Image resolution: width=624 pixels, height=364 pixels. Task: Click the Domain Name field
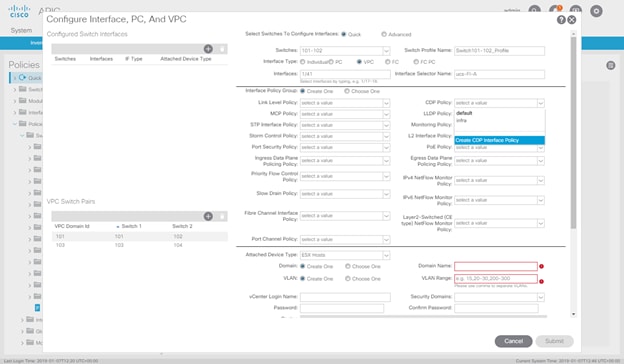496,266
